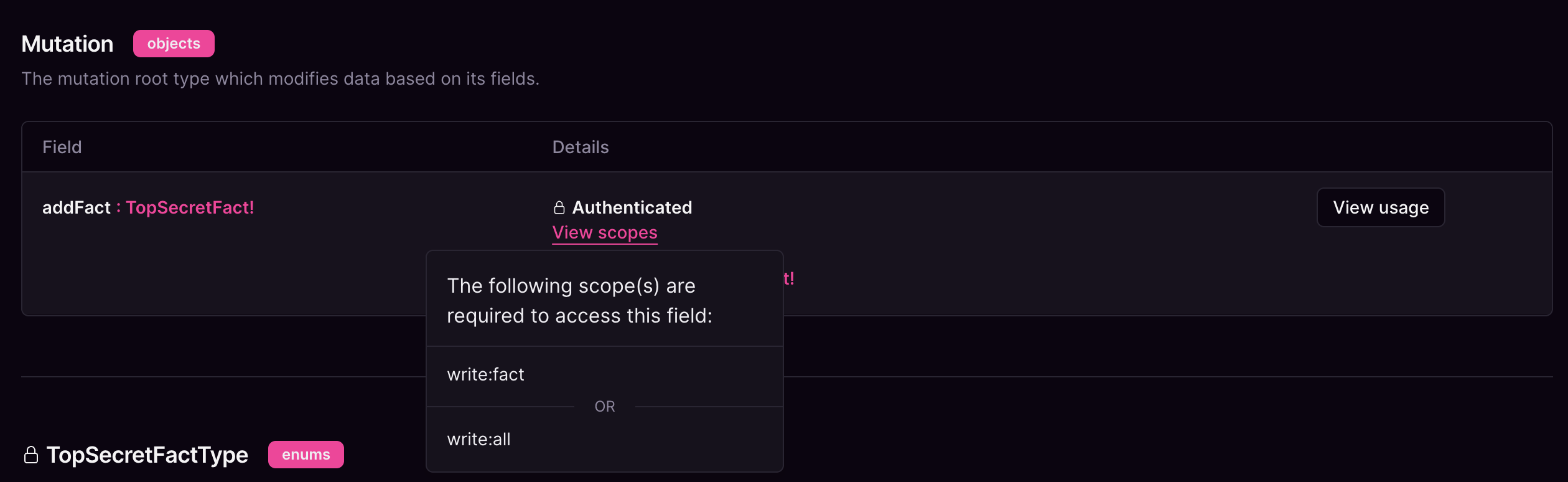Click the Field column header
Viewport: 1568px width, 482px height.
point(62,147)
